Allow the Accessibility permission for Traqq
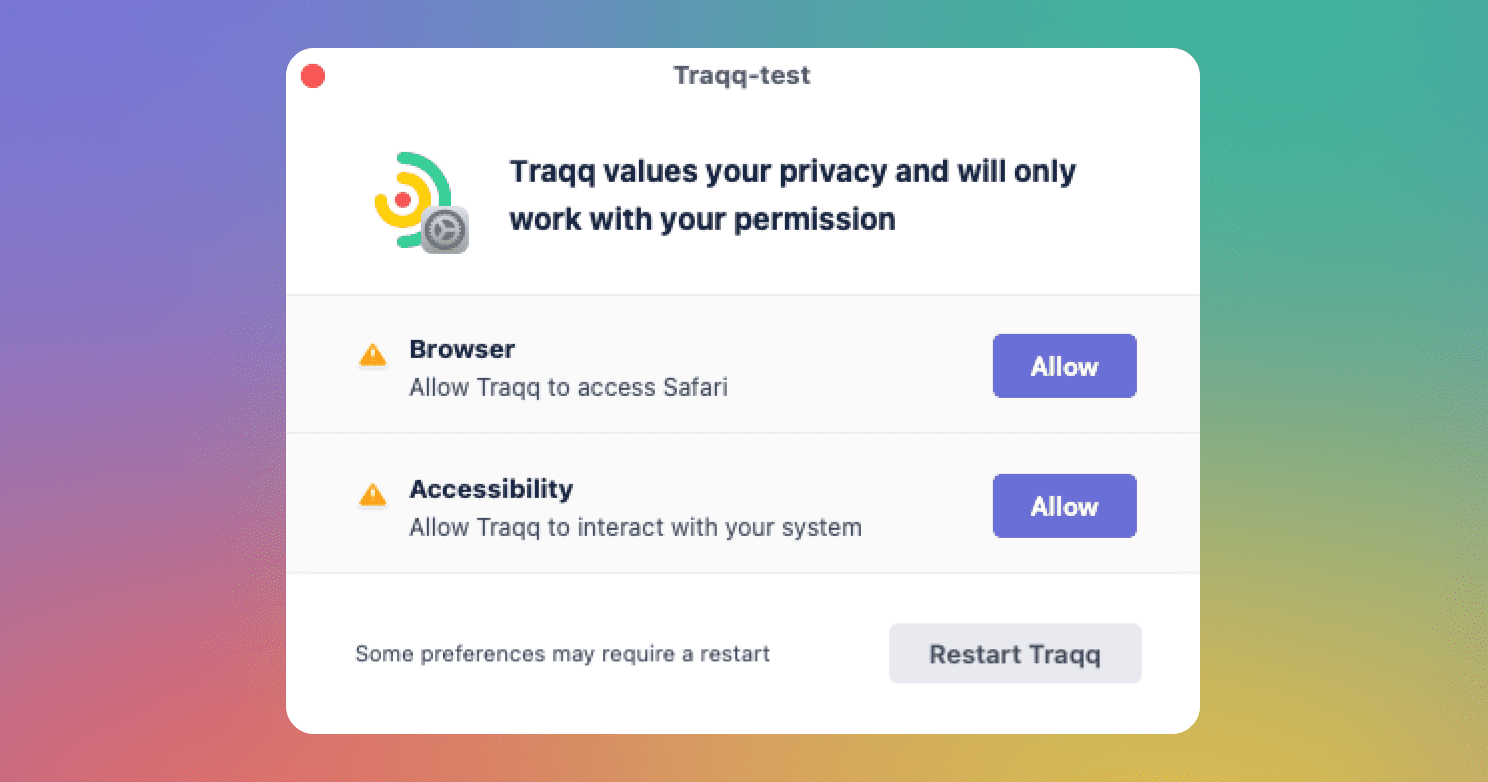The image size is (1488, 782). pyautogui.click(x=1064, y=506)
